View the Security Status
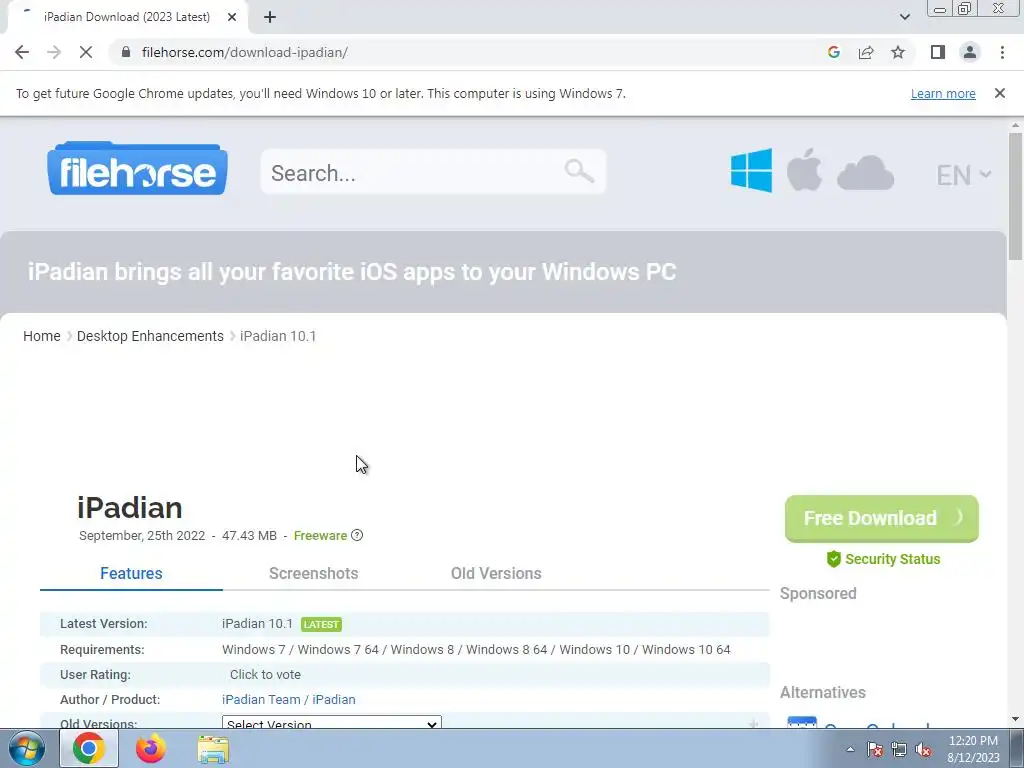 pyautogui.click(x=883, y=559)
